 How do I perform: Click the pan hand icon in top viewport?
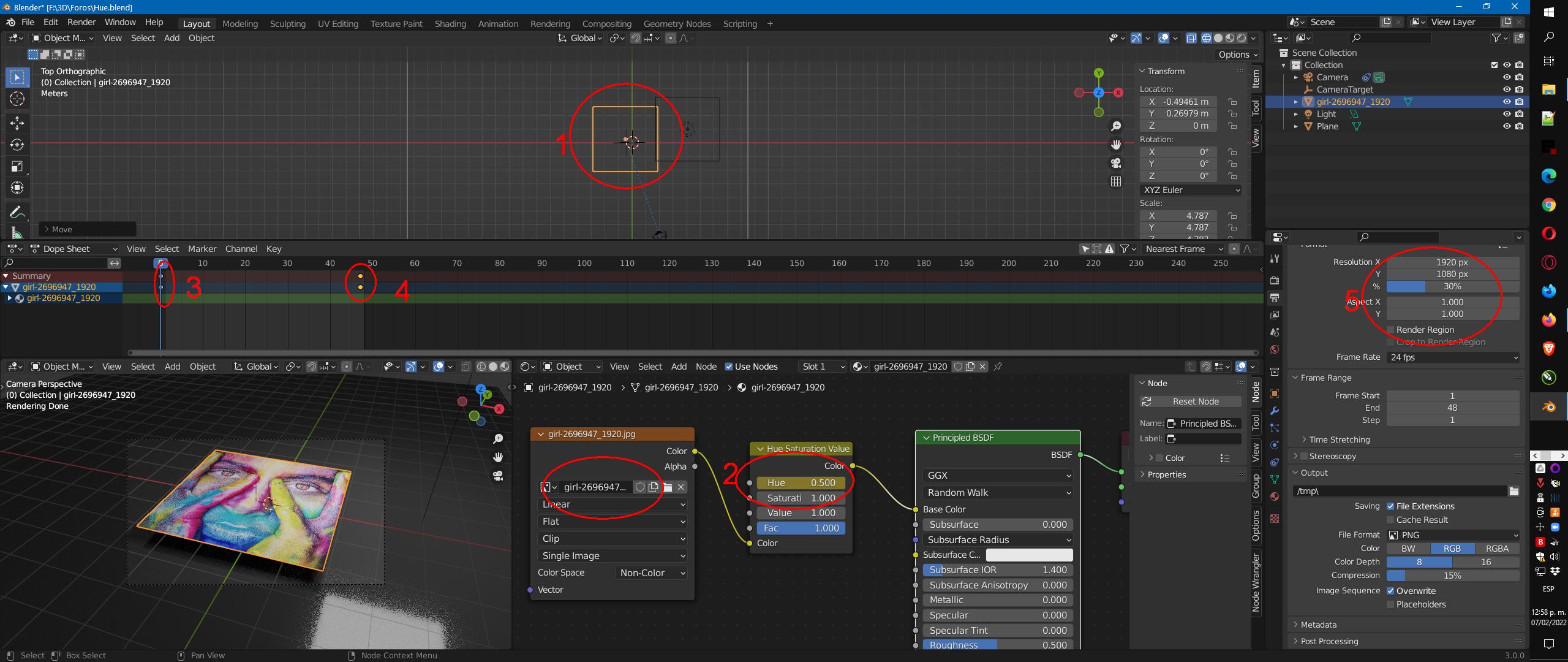click(1116, 145)
